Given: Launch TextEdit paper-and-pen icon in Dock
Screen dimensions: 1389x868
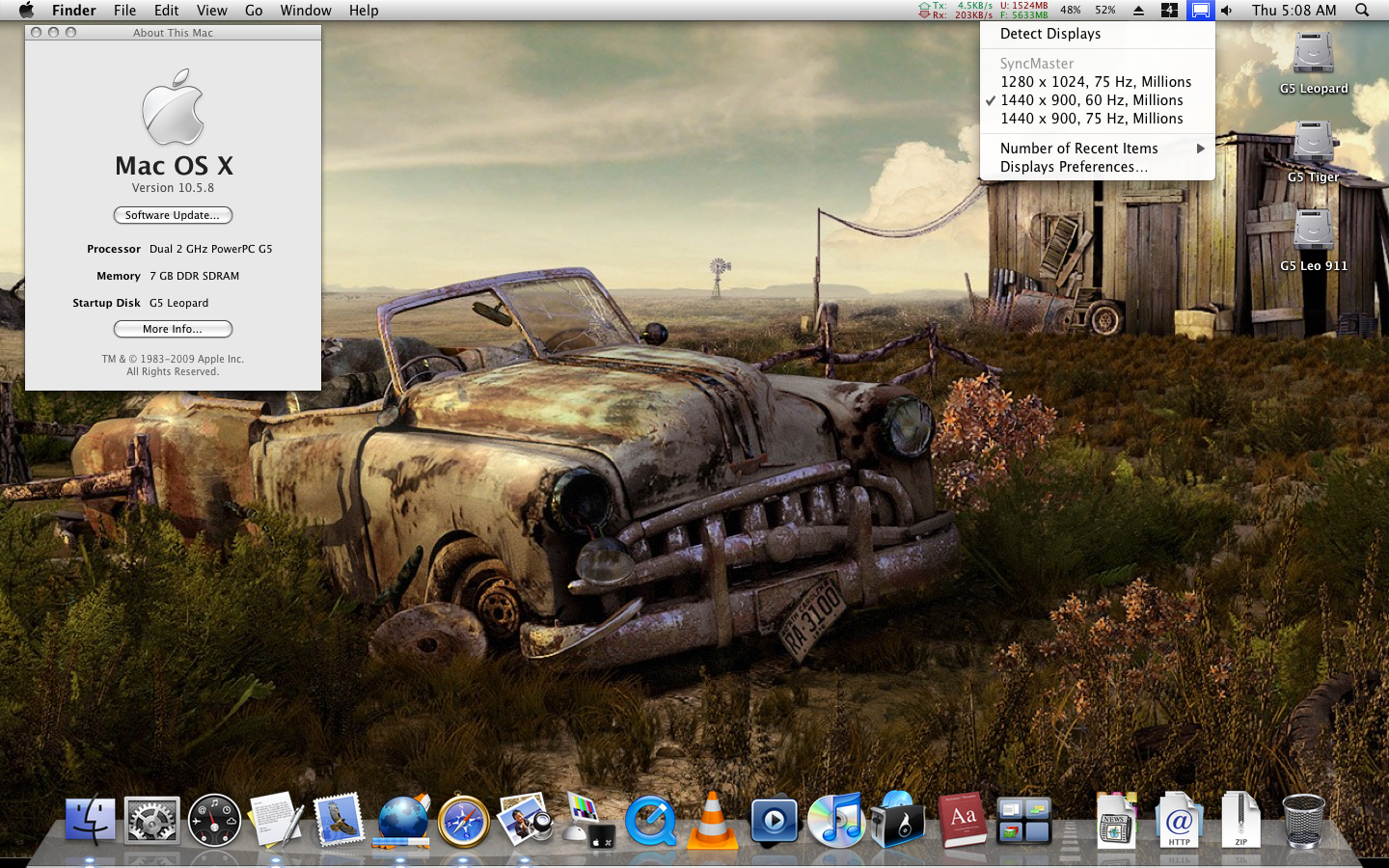Looking at the screenshot, I should [277, 820].
